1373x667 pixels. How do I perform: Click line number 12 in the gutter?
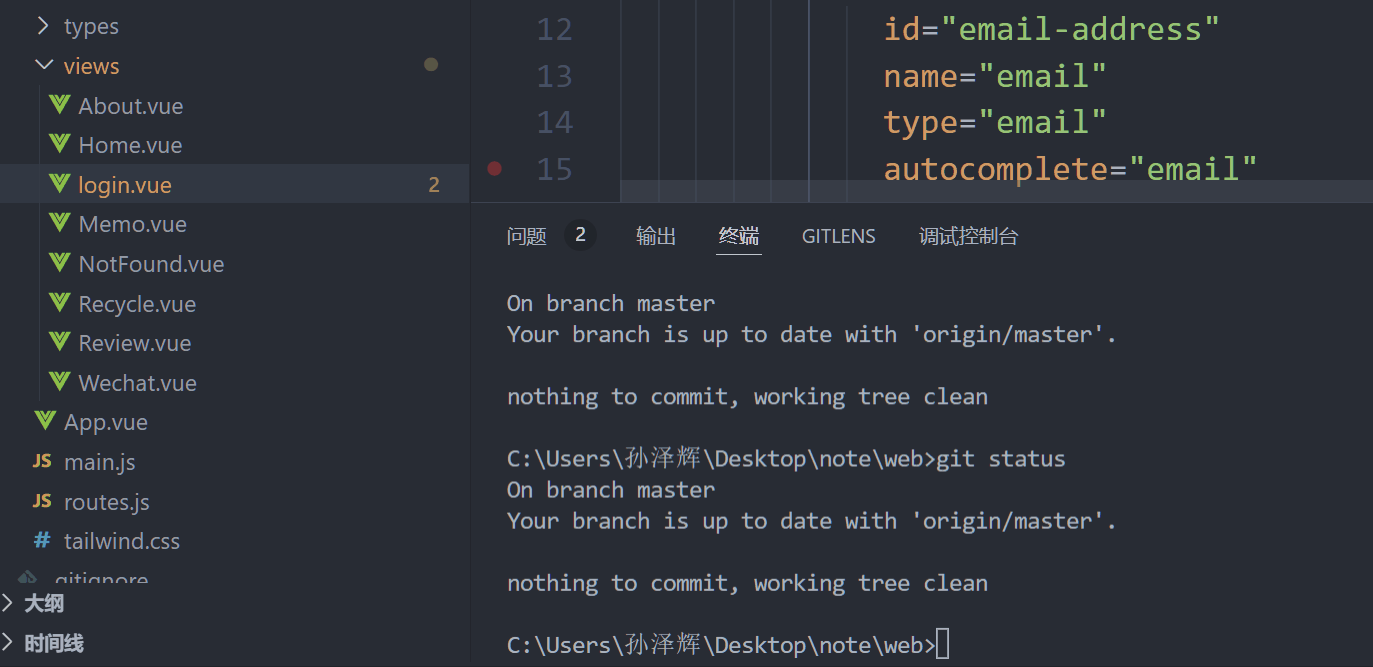click(x=555, y=29)
